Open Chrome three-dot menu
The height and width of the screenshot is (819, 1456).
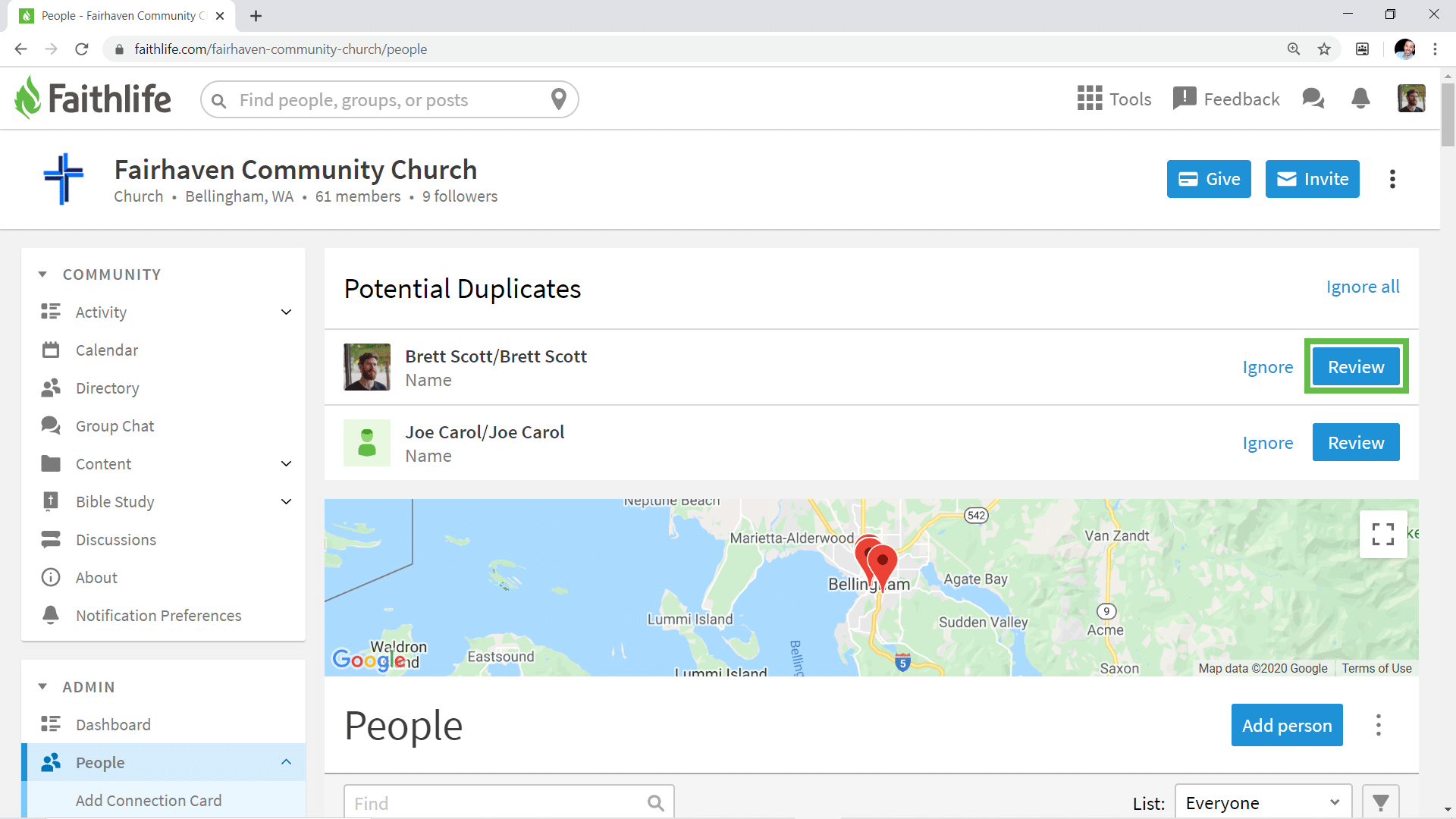click(1435, 49)
